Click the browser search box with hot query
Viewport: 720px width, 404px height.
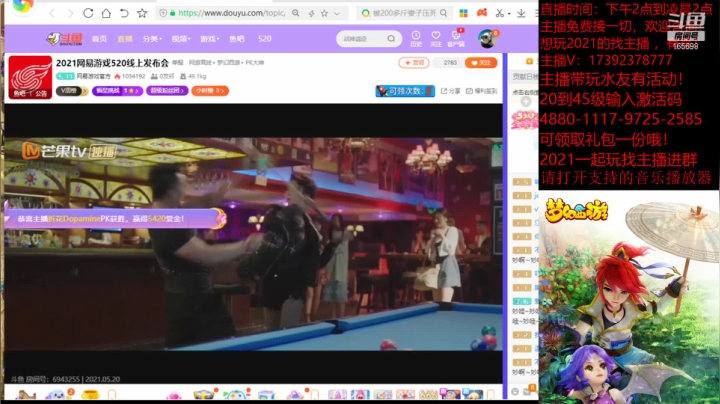point(404,13)
